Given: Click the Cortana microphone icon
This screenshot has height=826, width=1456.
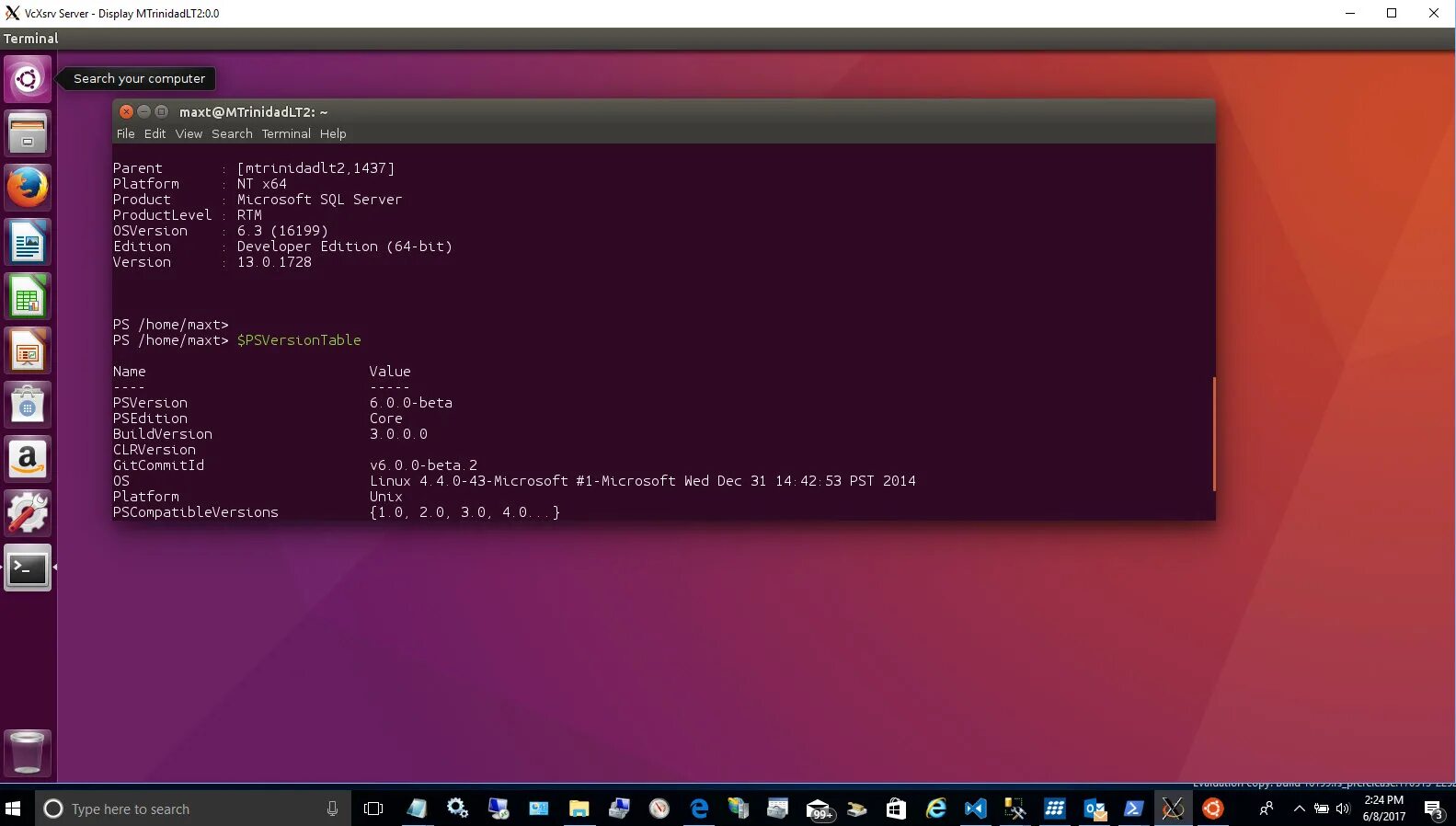Looking at the screenshot, I should coord(332,809).
